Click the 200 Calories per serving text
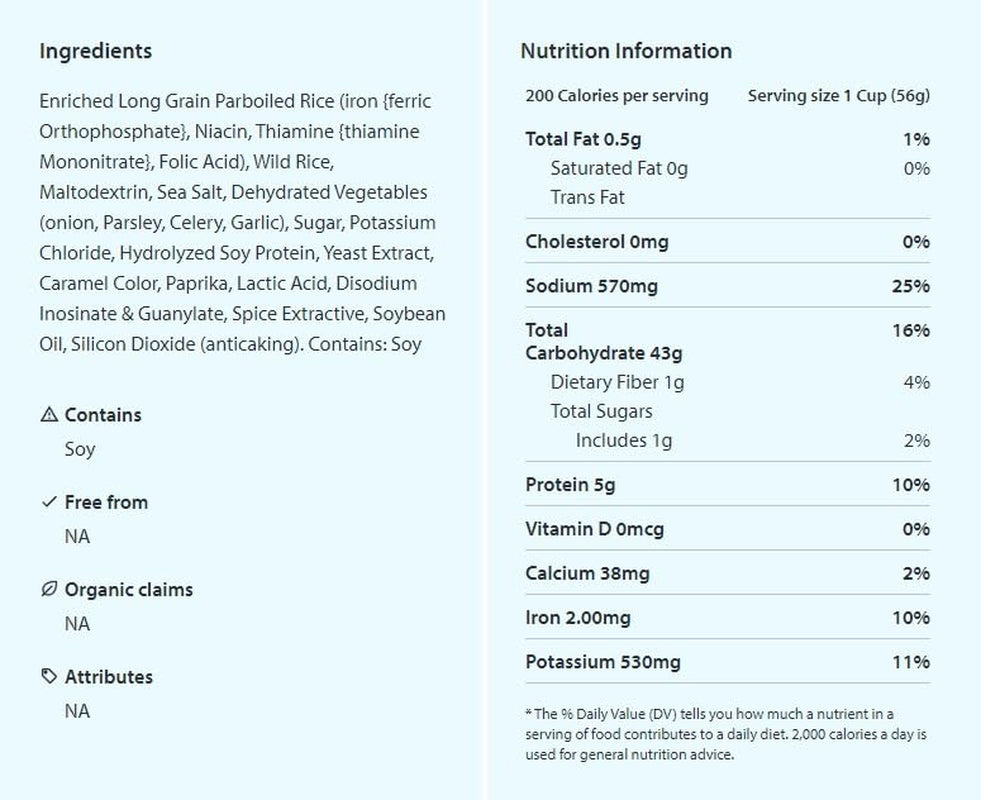This screenshot has width=981, height=800. pos(617,96)
